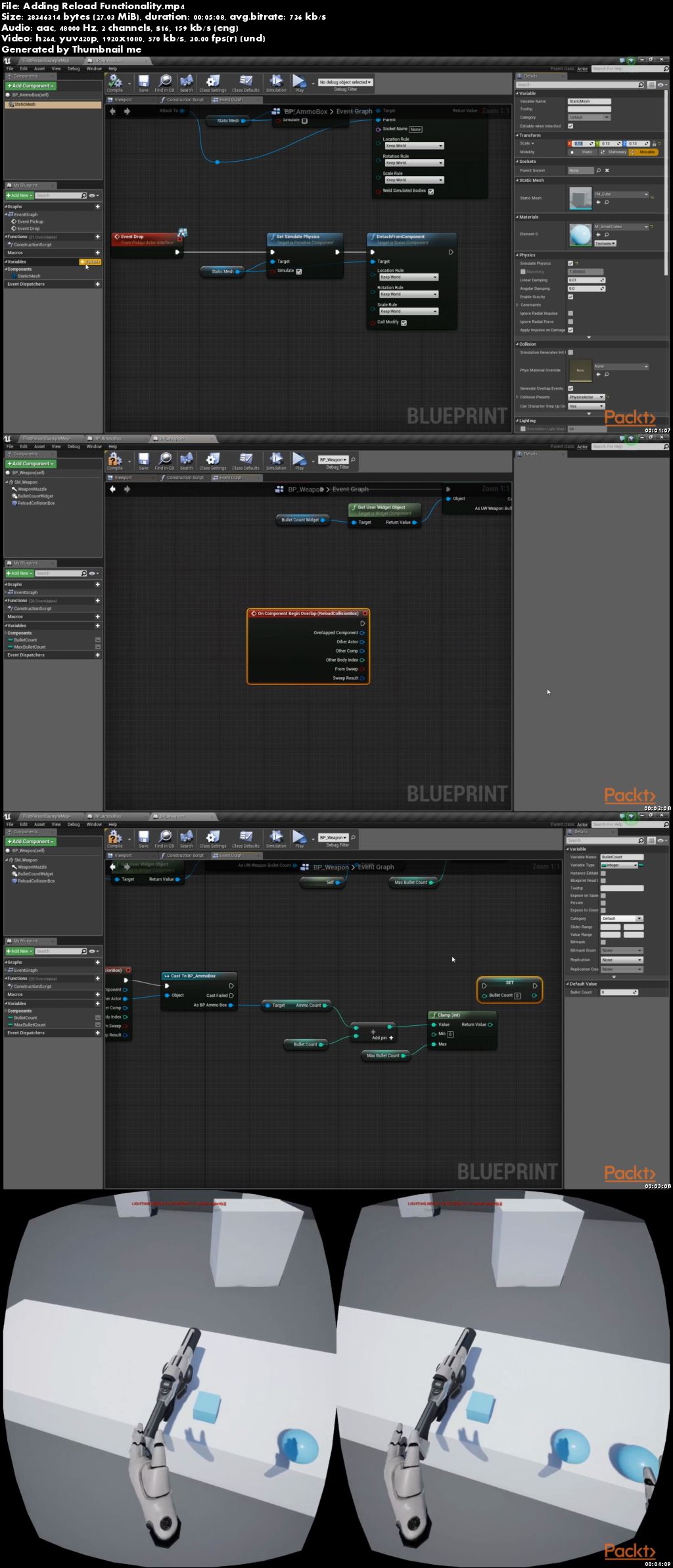The width and height of the screenshot is (673, 1568).
Task: Open Window menu in the 01:07 frame
Action: (94, 68)
